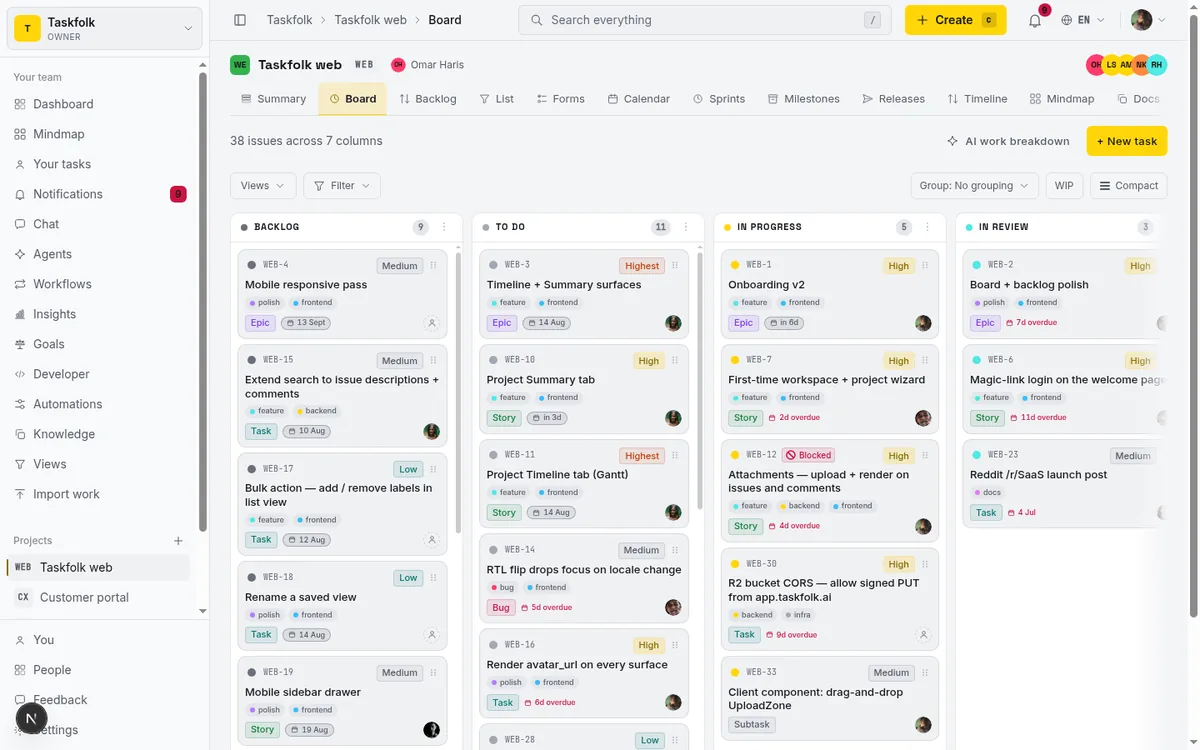
Task: Toggle the WIP limits button
Action: 1064,186
